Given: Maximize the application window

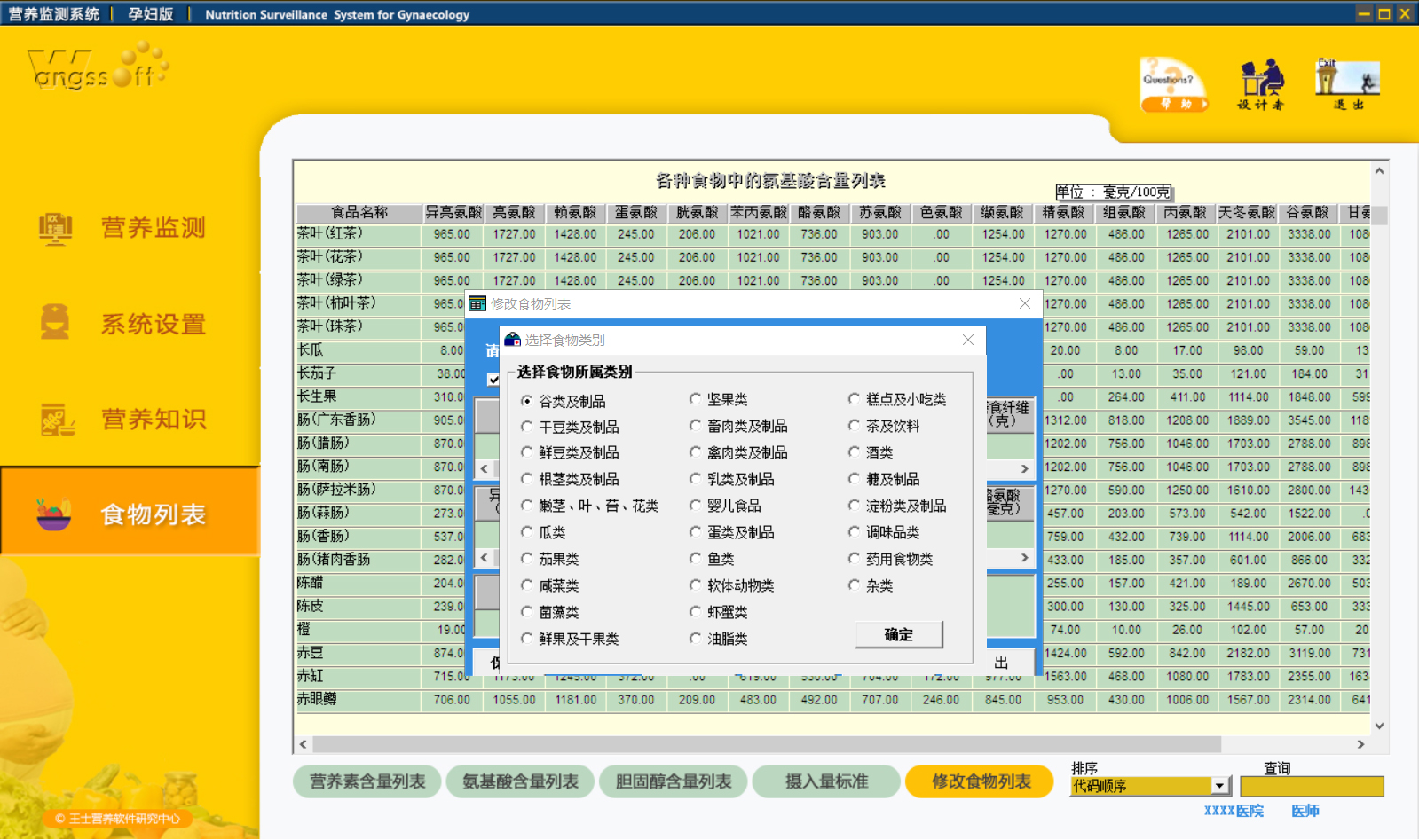Looking at the screenshot, I should point(1384,13).
